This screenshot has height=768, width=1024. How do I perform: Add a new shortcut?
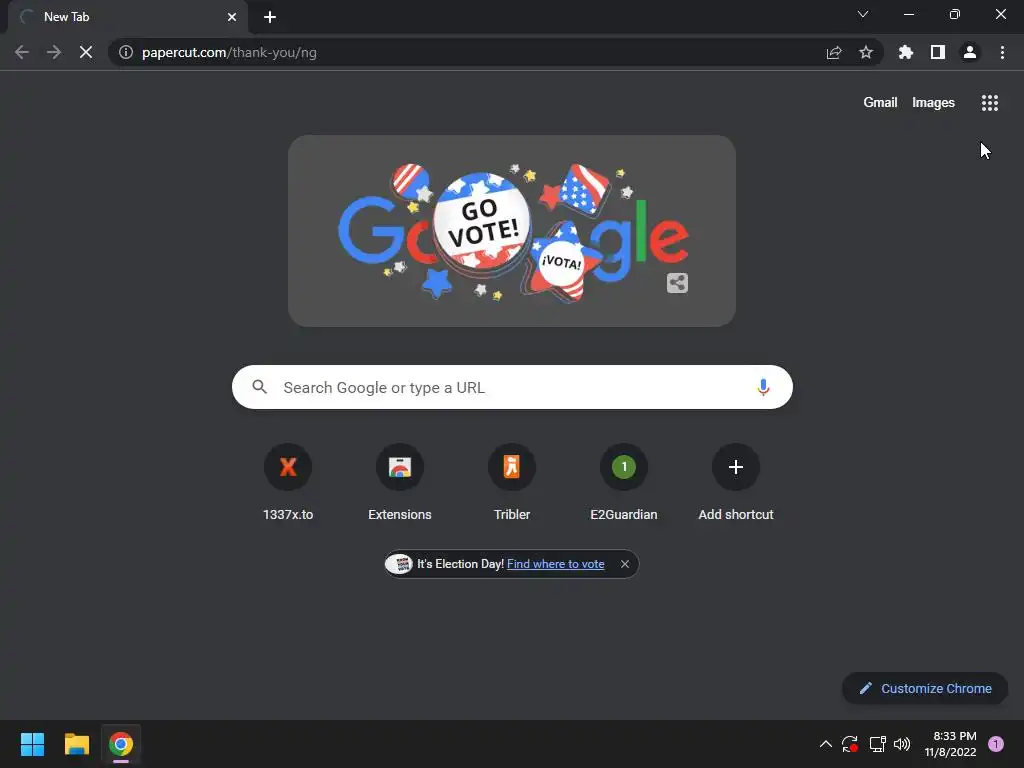coord(736,483)
